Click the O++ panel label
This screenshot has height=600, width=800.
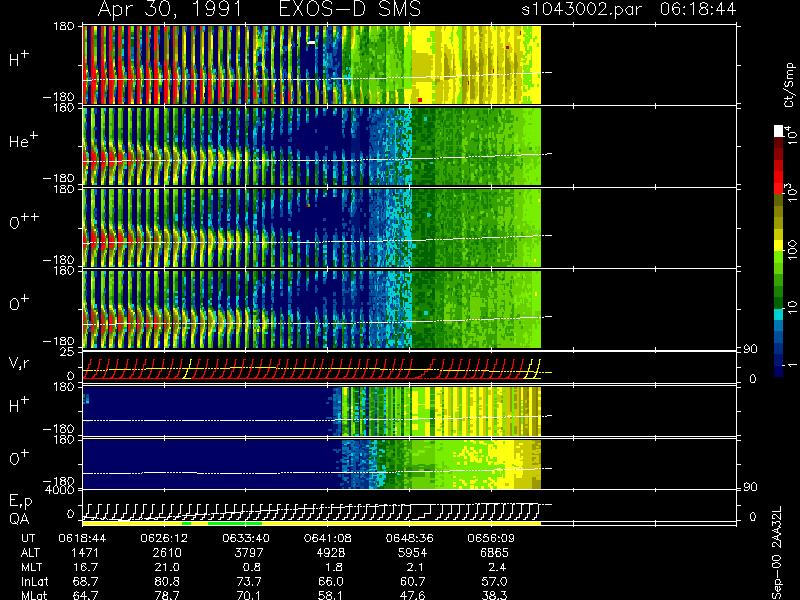pyautogui.click(x=24, y=221)
